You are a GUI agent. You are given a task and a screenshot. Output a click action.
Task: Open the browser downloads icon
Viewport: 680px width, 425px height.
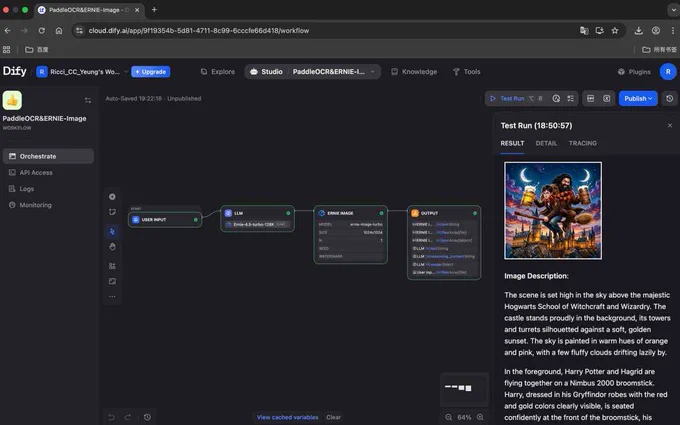tap(638, 30)
